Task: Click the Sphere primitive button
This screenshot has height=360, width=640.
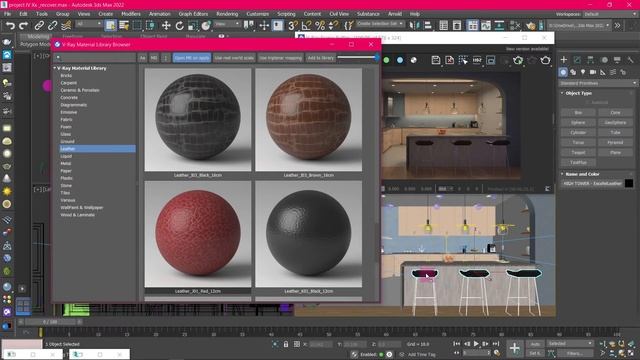Action: [x=578, y=122]
